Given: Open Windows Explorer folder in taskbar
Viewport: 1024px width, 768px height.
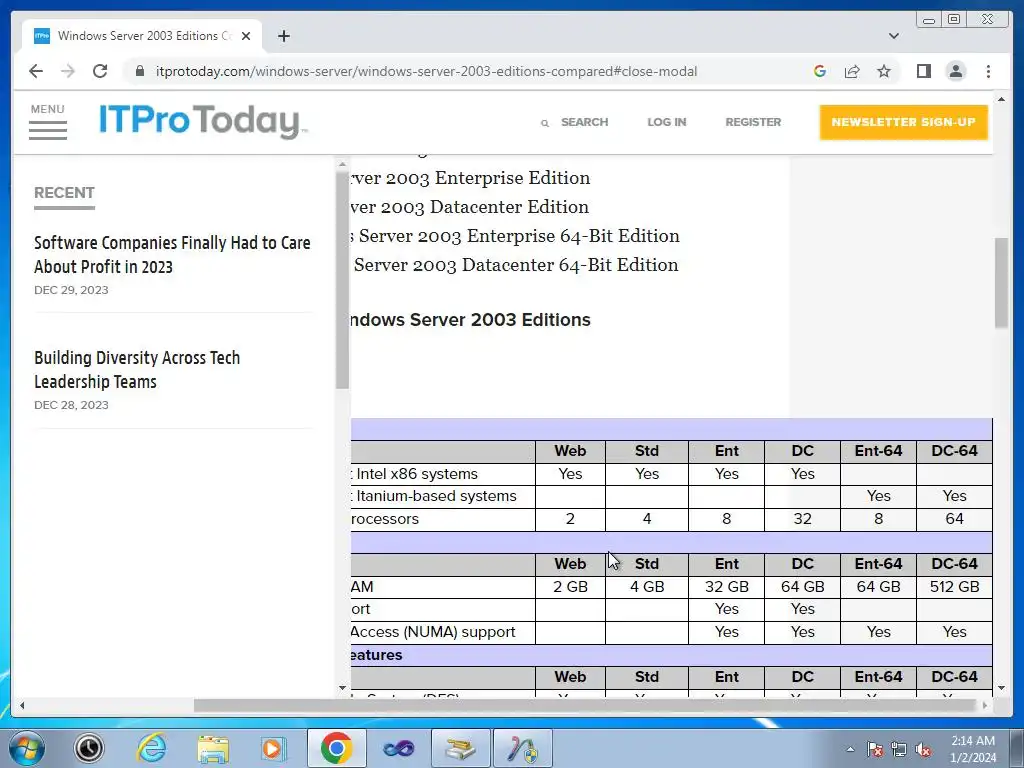Looking at the screenshot, I should coord(213,748).
